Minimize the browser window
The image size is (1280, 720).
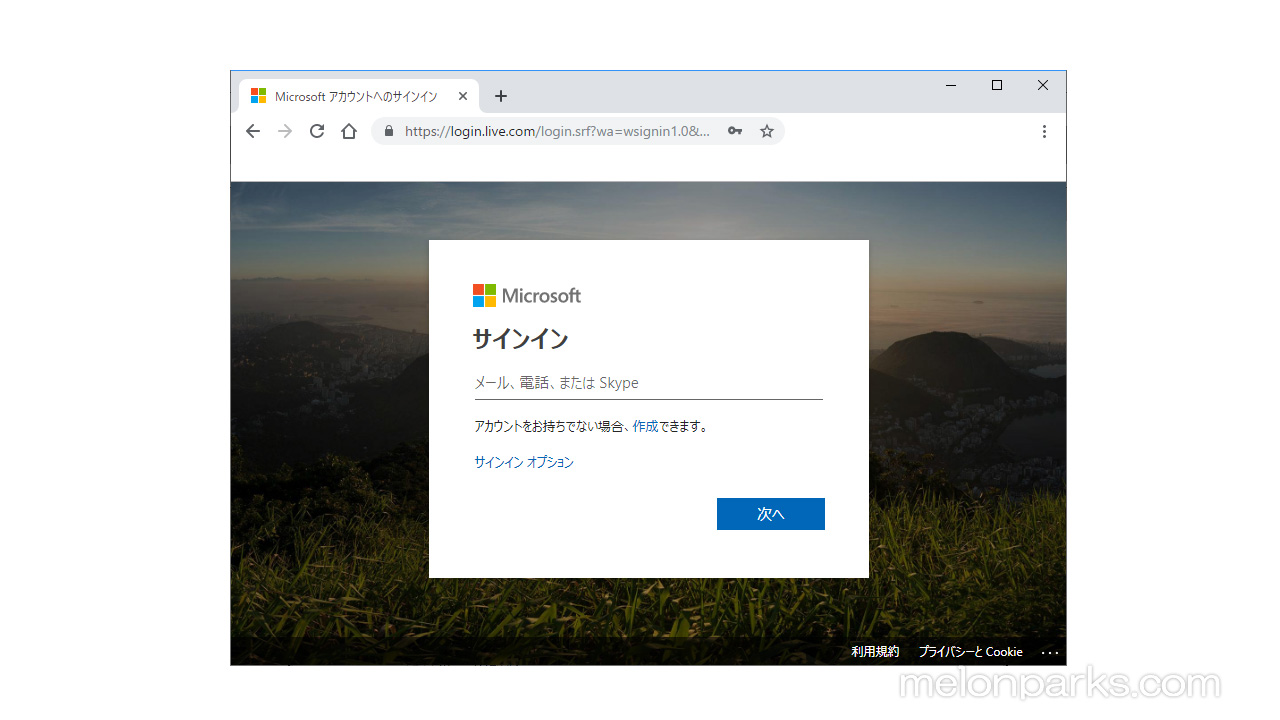pyautogui.click(x=951, y=86)
